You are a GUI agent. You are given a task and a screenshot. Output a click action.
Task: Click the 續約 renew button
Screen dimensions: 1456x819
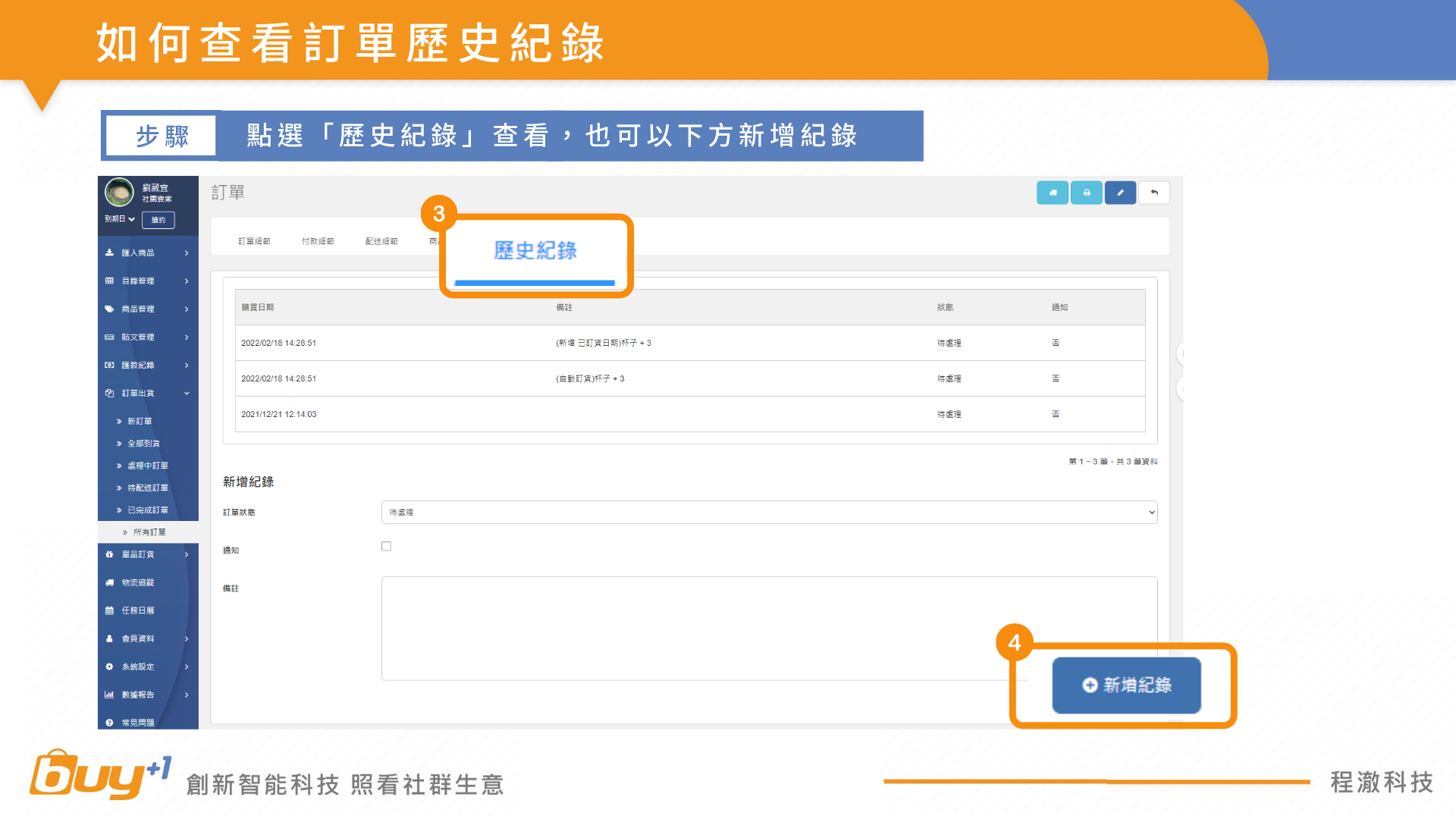tap(158, 220)
